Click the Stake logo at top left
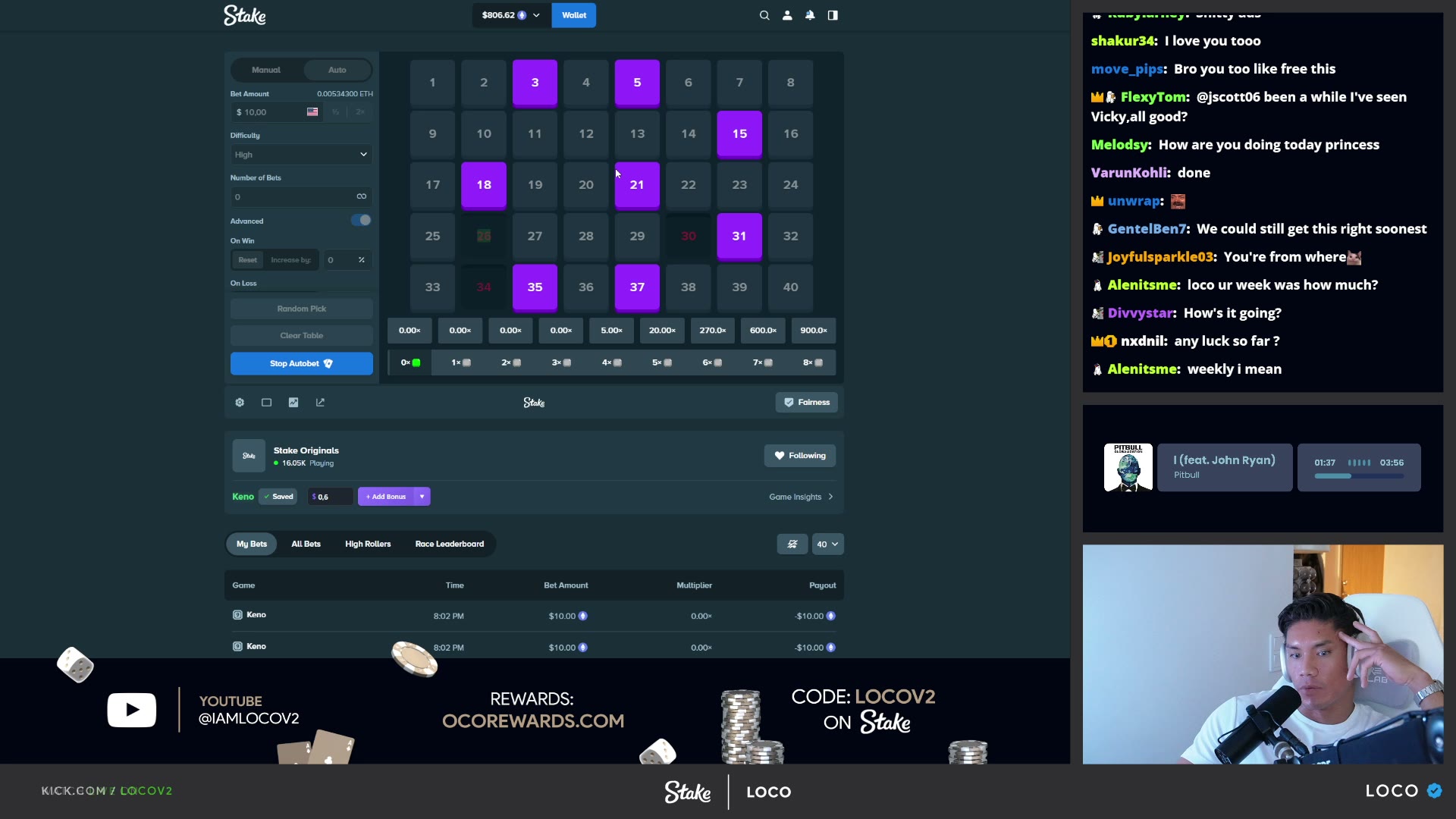The height and width of the screenshot is (819, 1456). pyautogui.click(x=245, y=15)
